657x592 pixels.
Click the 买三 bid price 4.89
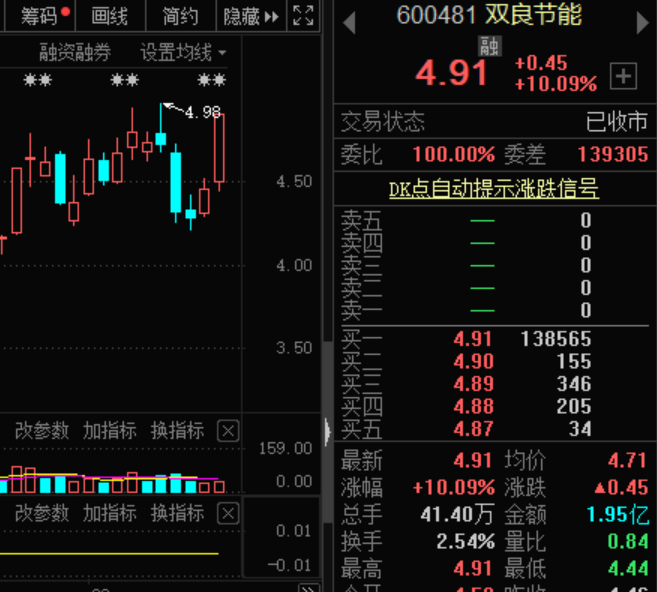coord(473,384)
